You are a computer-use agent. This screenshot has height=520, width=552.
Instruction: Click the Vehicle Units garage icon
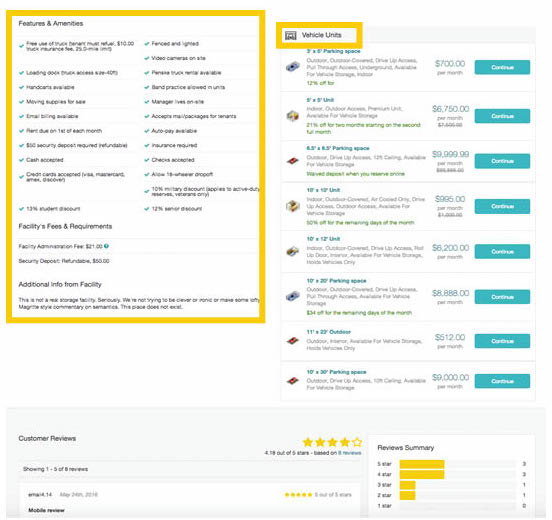(x=290, y=35)
